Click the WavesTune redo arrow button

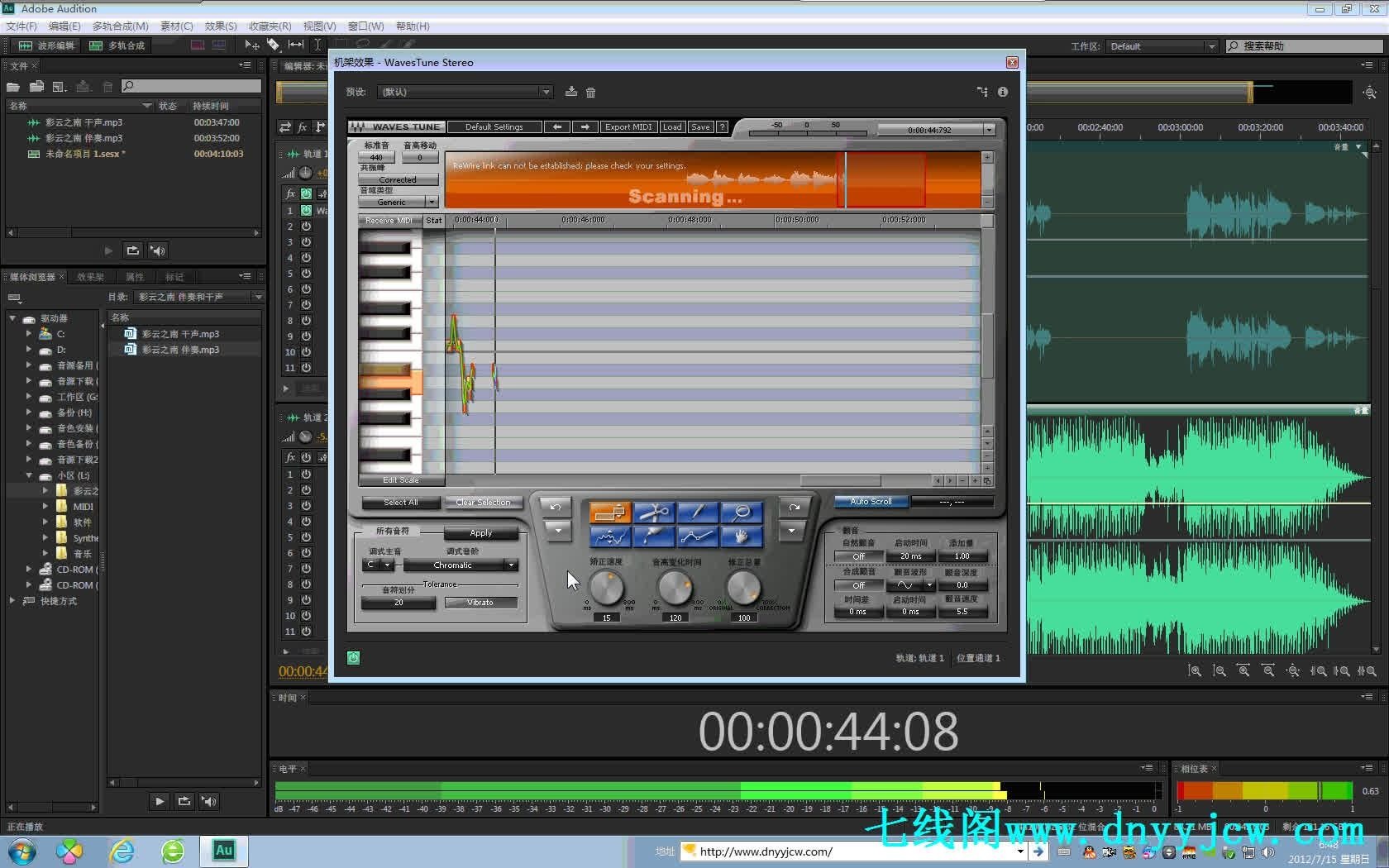[x=794, y=507]
